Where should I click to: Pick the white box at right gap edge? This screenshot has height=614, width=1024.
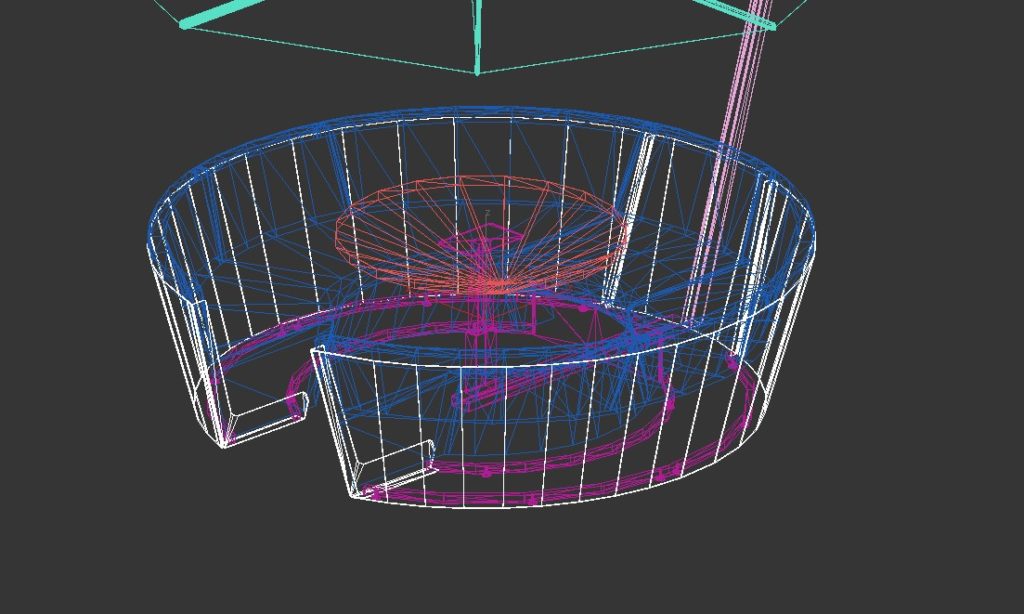[398, 463]
